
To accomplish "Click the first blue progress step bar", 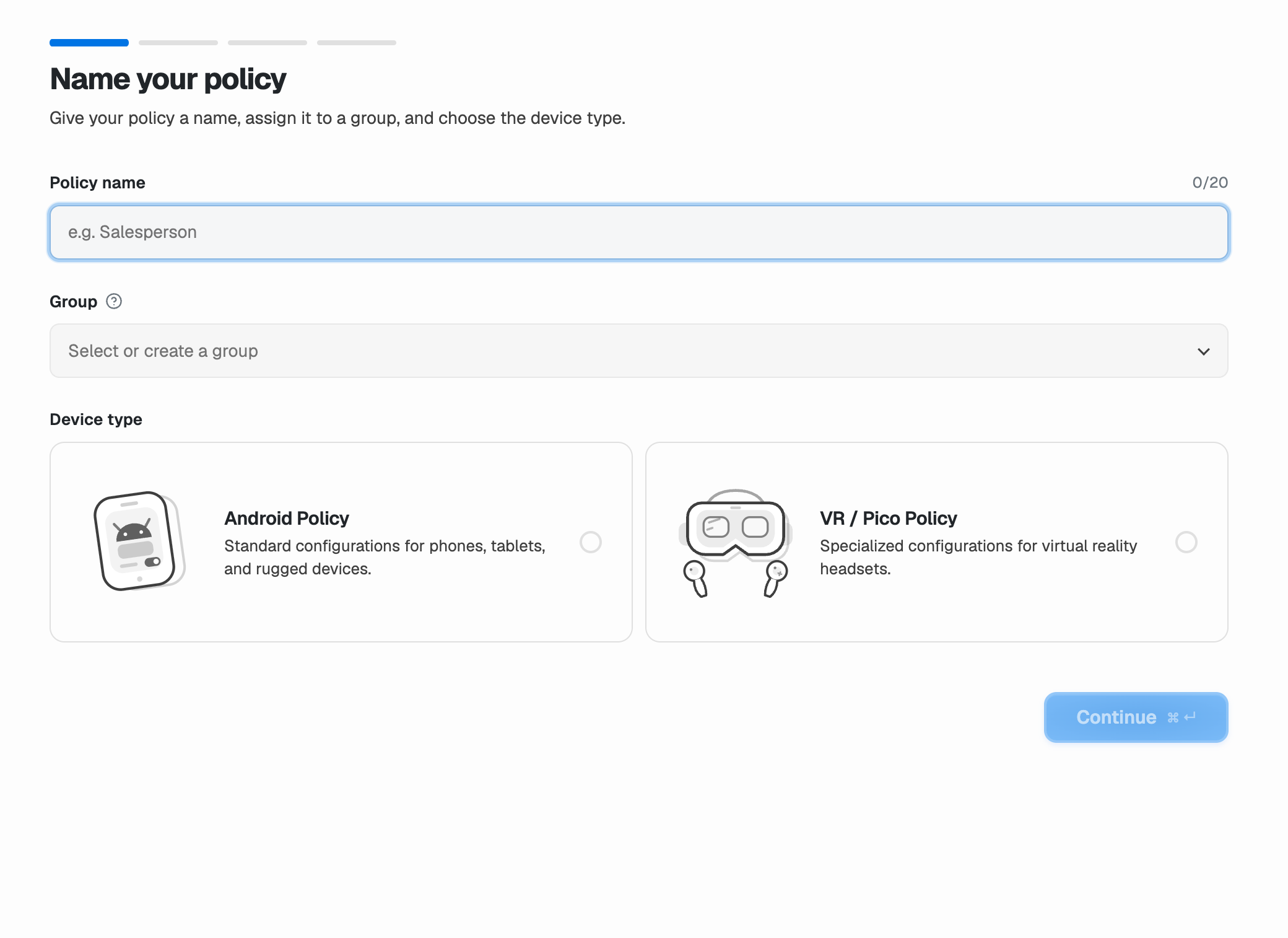I will (x=89, y=43).
